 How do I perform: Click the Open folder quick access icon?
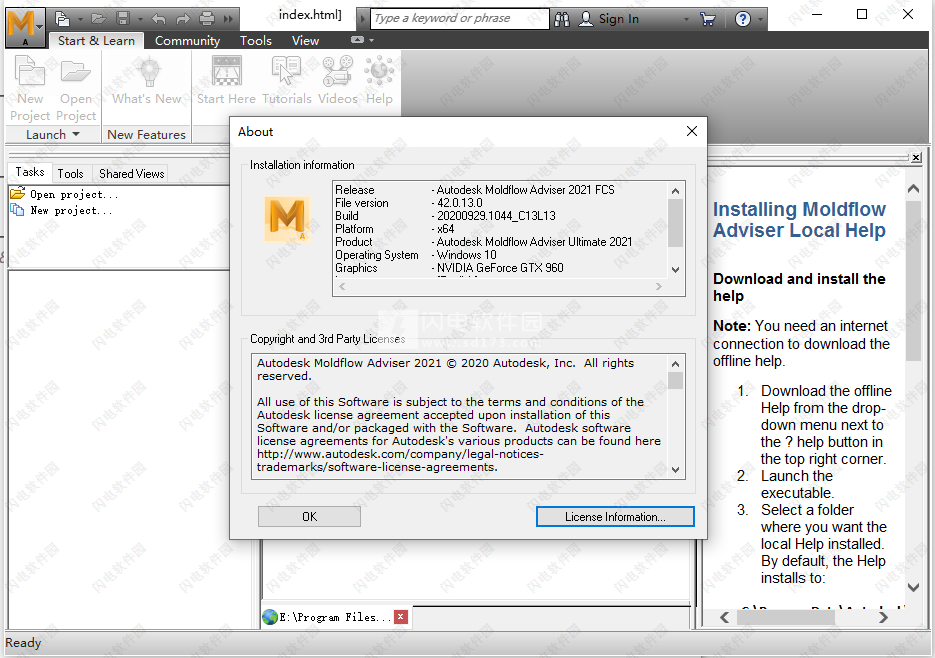[x=98, y=19]
